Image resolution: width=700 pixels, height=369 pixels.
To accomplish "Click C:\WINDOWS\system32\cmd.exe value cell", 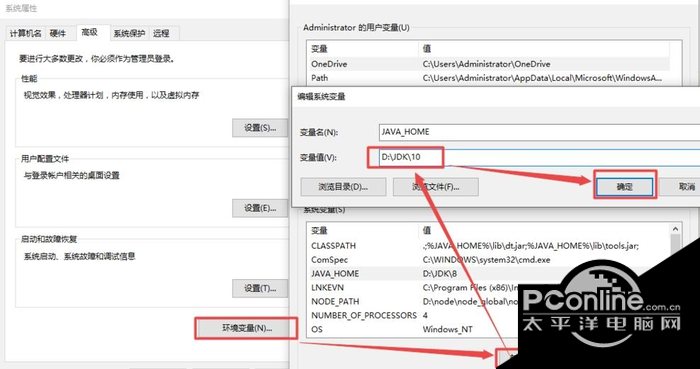I will pos(487,260).
